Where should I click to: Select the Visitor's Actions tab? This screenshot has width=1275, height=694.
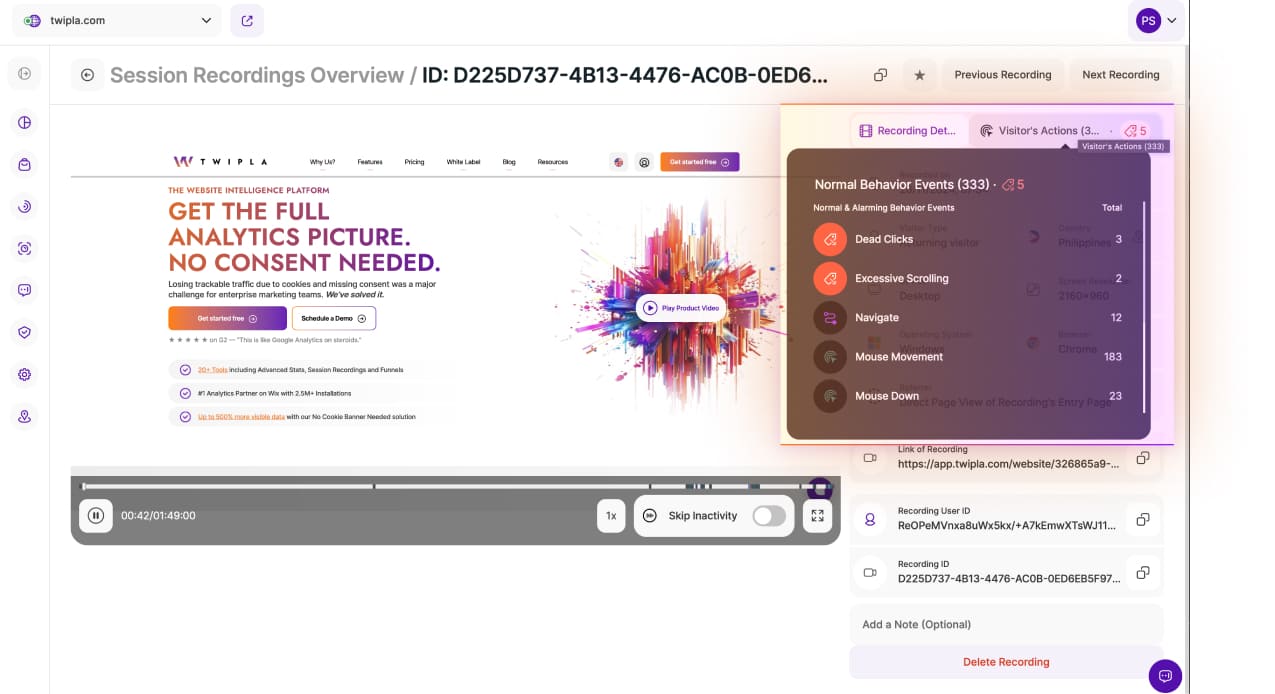1048,131
